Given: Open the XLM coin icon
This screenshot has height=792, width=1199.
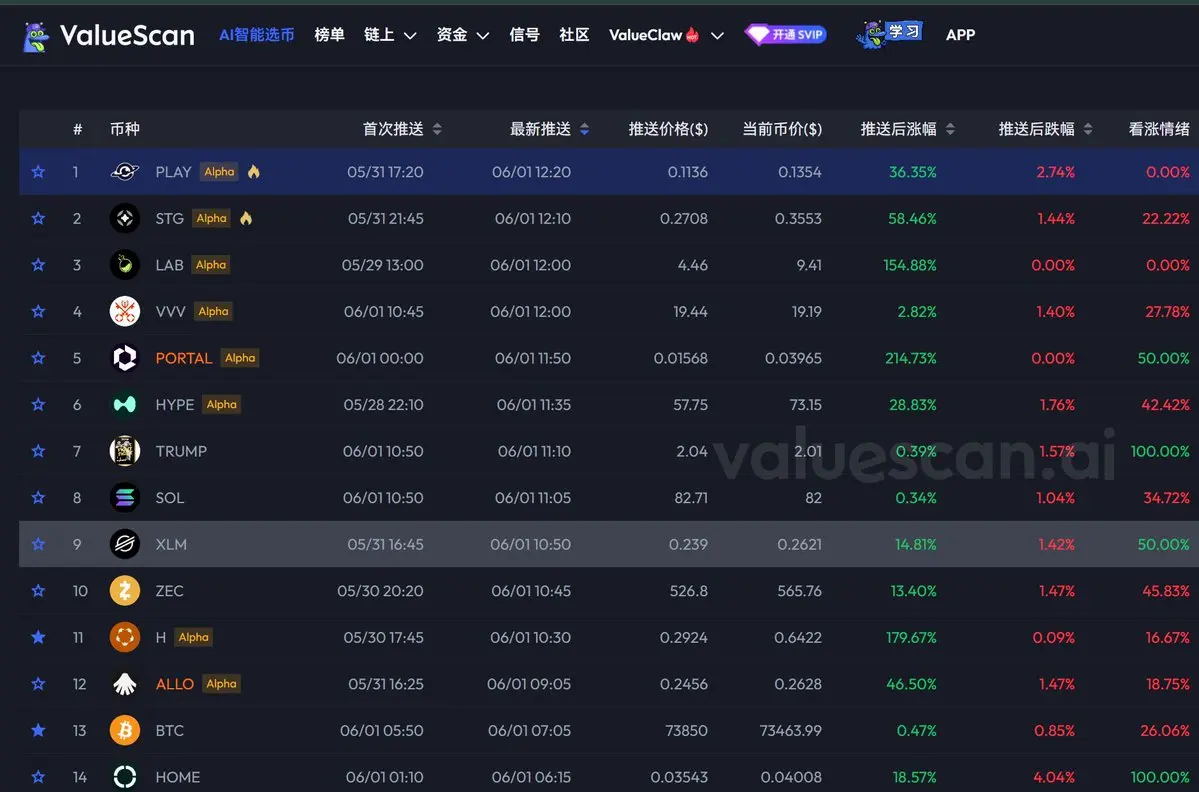Looking at the screenshot, I should (x=125, y=544).
